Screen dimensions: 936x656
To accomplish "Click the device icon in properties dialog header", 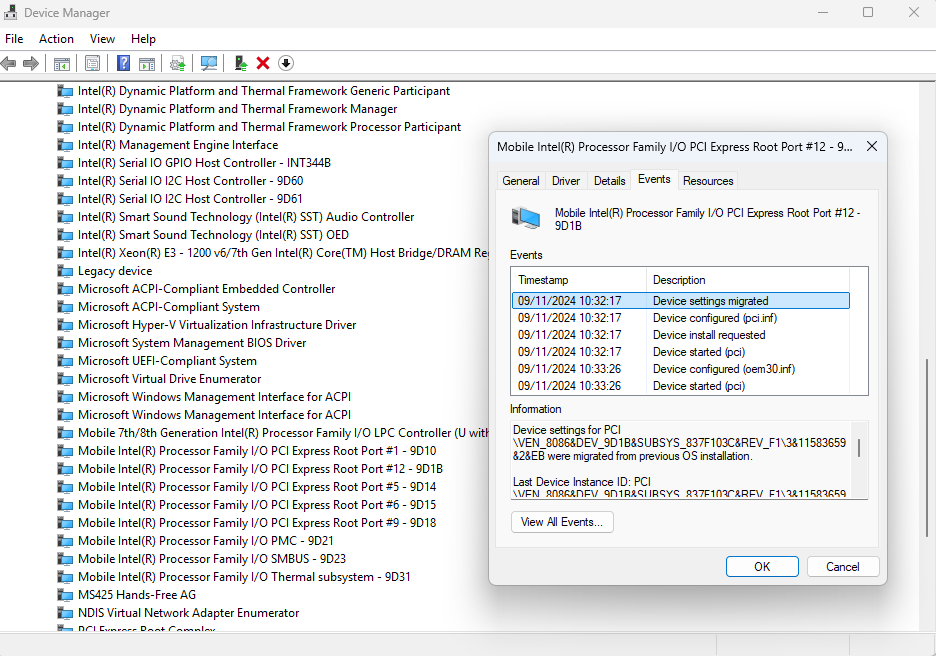I will pyautogui.click(x=526, y=218).
